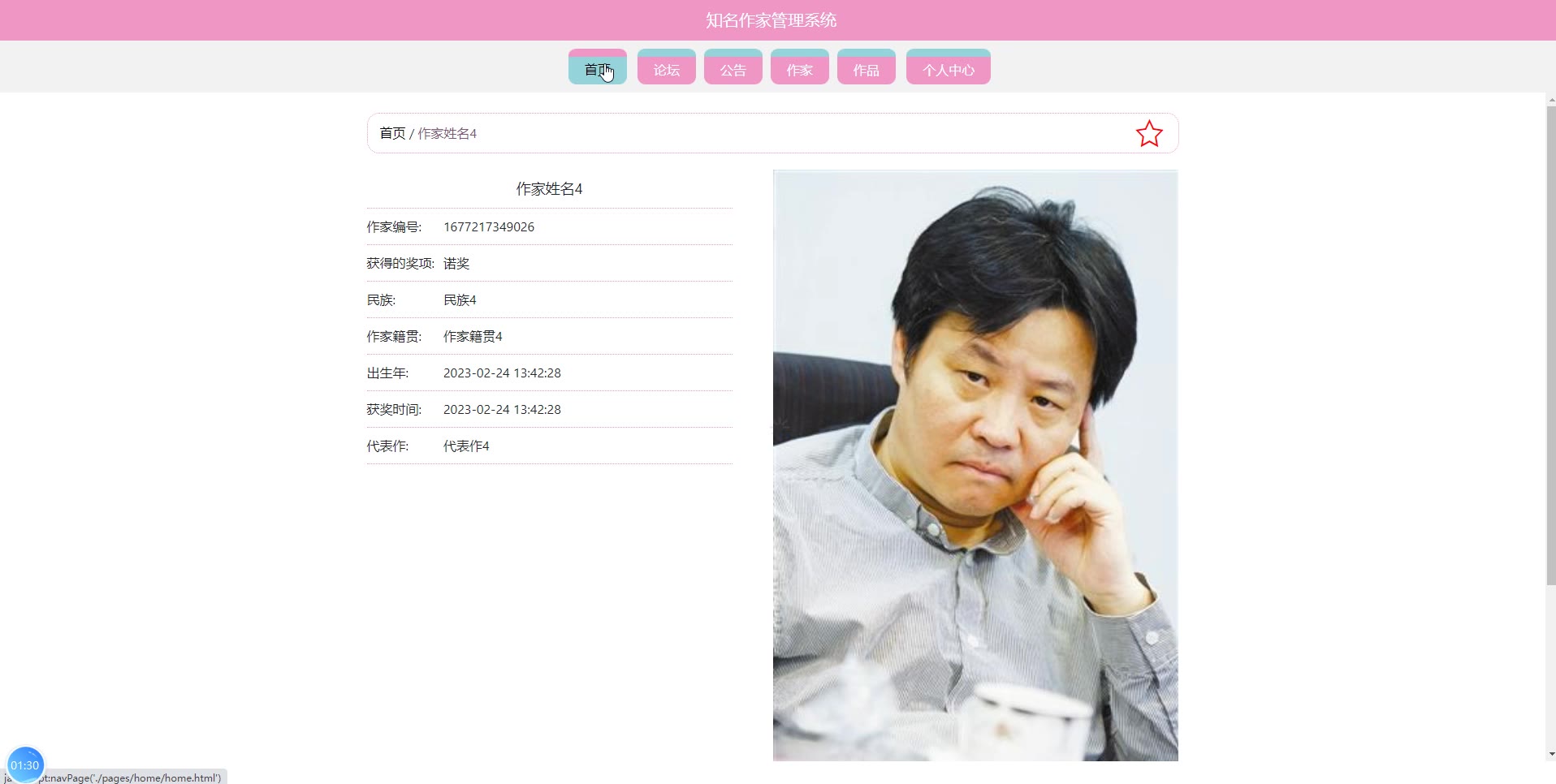
Task: Click the author portrait photo
Action: click(975, 465)
